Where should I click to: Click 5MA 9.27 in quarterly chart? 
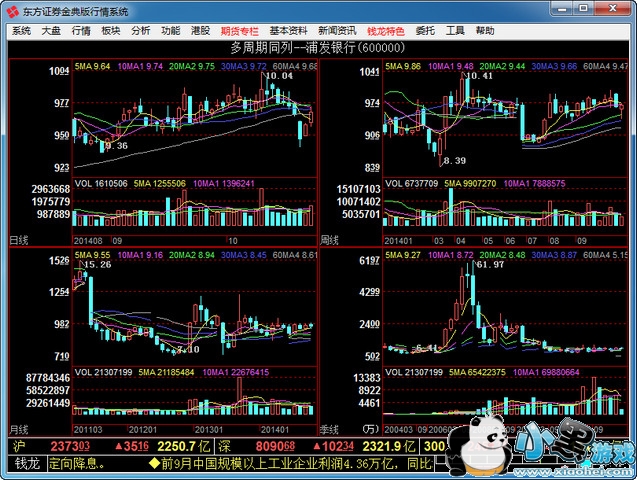(403, 255)
